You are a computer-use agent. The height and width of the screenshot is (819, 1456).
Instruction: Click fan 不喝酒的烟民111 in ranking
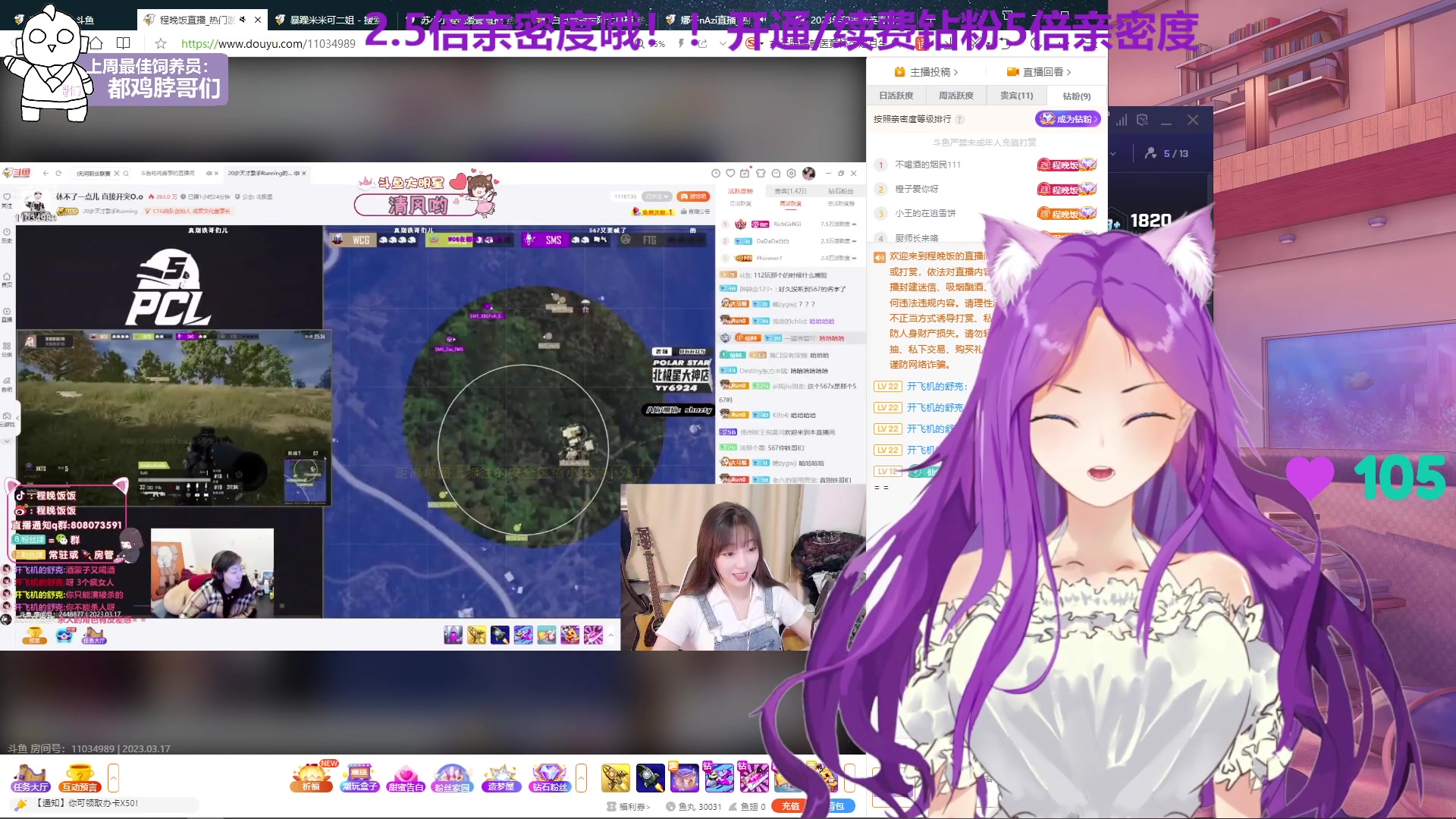[x=927, y=165]
